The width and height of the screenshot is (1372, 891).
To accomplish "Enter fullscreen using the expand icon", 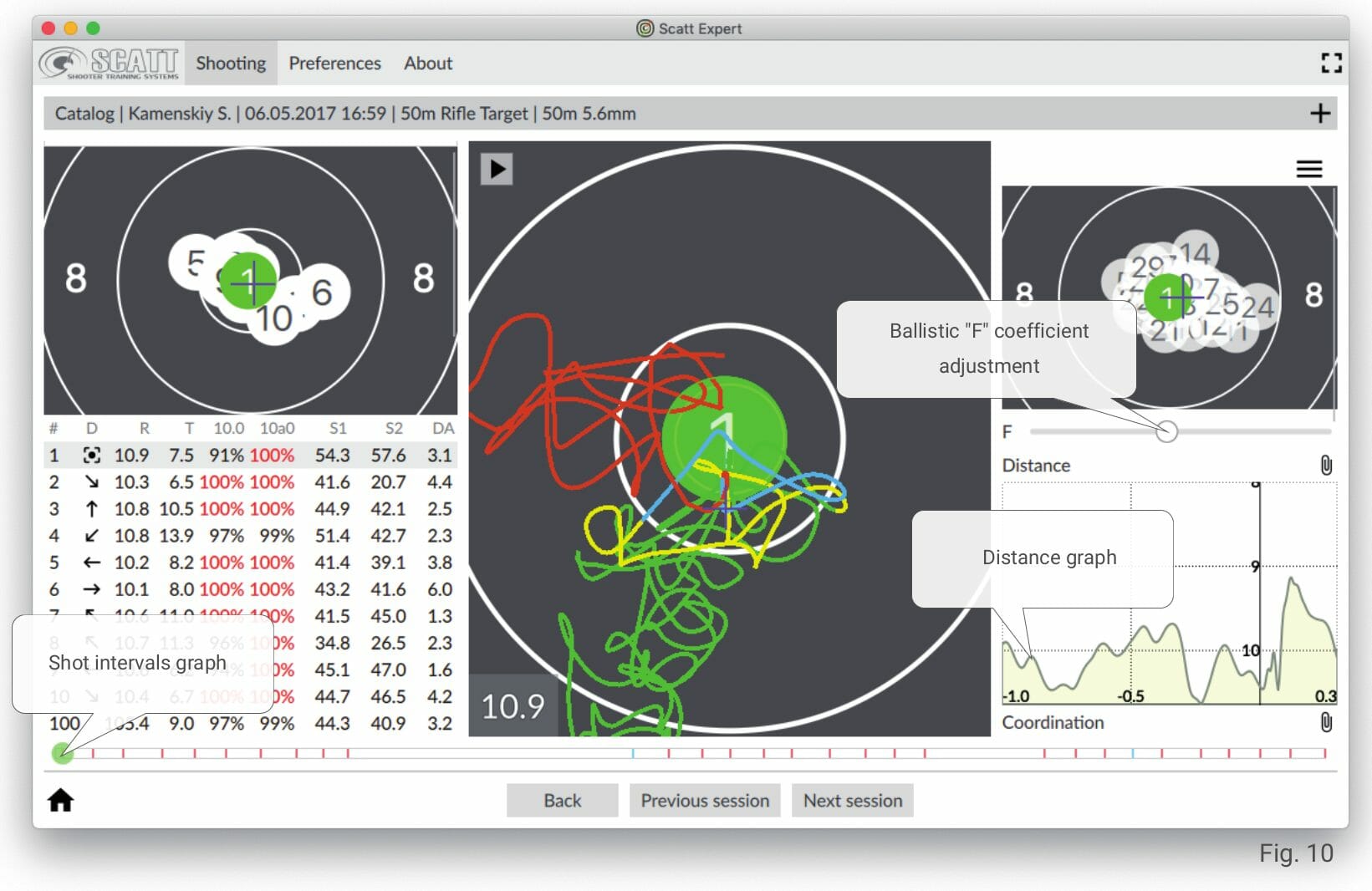I will pyautogui.click(x=1332, y=63).
